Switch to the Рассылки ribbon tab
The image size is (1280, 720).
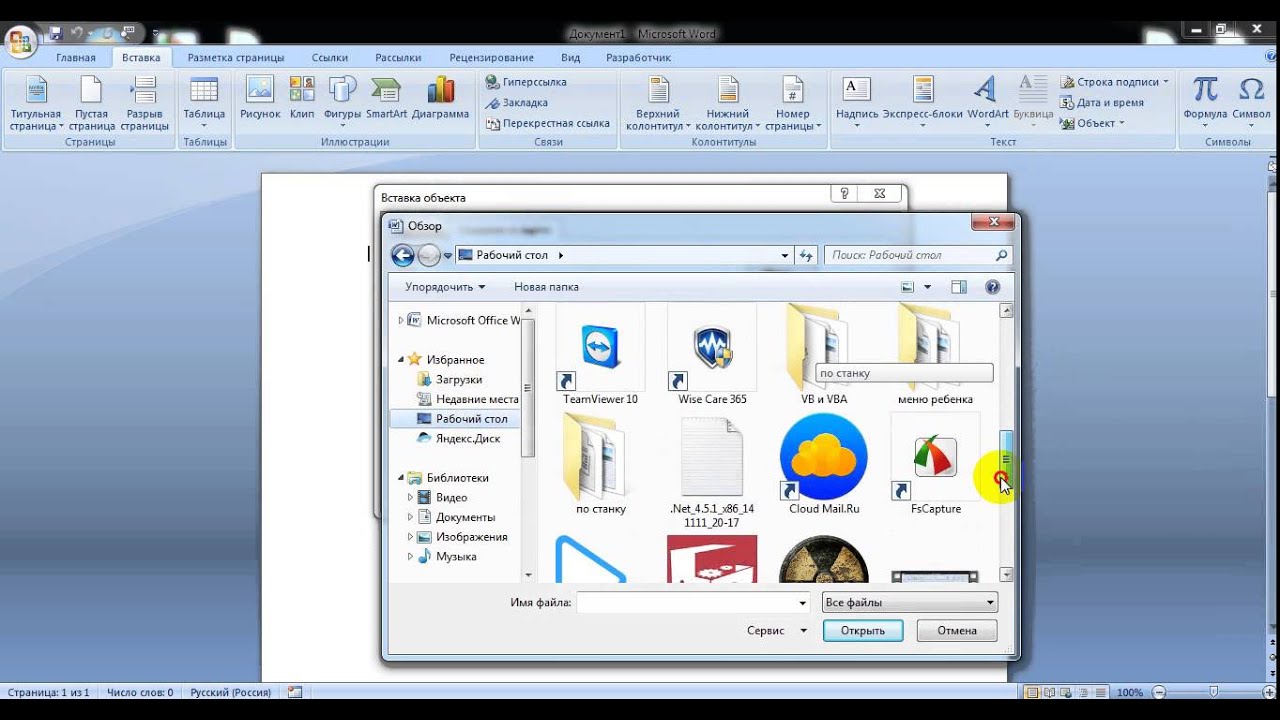[398, 58]
